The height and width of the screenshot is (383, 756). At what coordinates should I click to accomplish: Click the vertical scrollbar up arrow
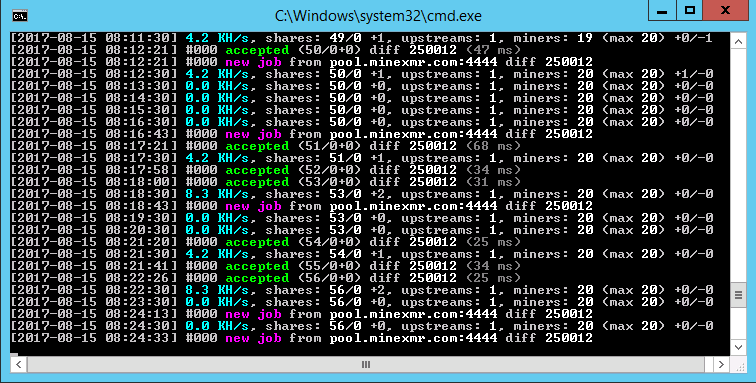(738, 41)
